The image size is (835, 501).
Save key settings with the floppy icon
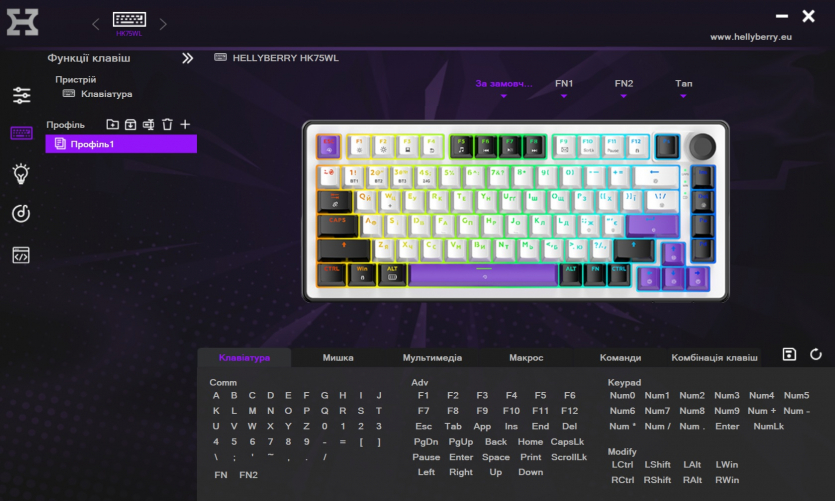pyautogui.click(x=789, y=355)
